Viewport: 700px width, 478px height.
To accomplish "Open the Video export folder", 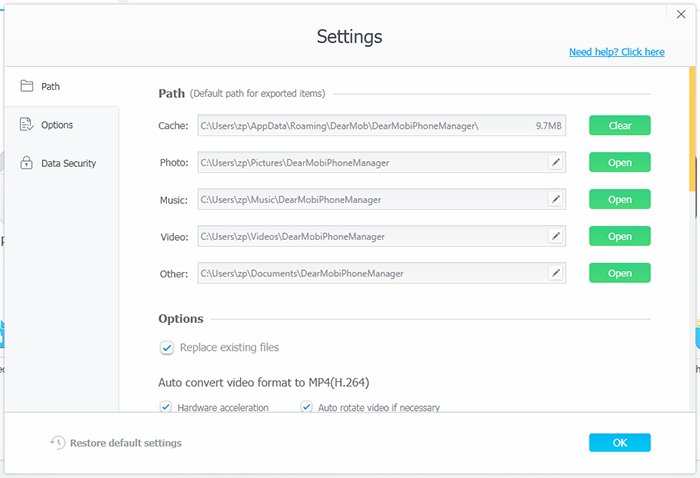I will [x=620, y=236].
